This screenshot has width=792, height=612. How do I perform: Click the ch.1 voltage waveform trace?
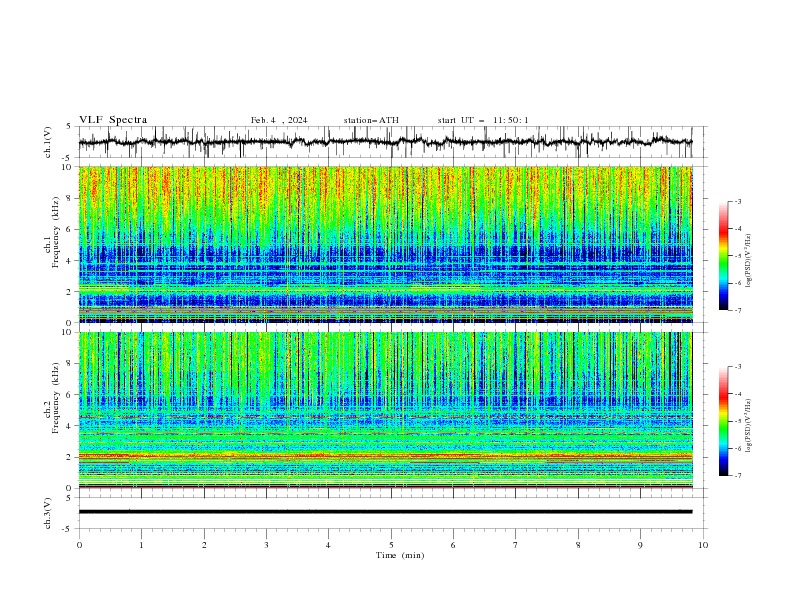pyautogui.click(x=385, y=142)
